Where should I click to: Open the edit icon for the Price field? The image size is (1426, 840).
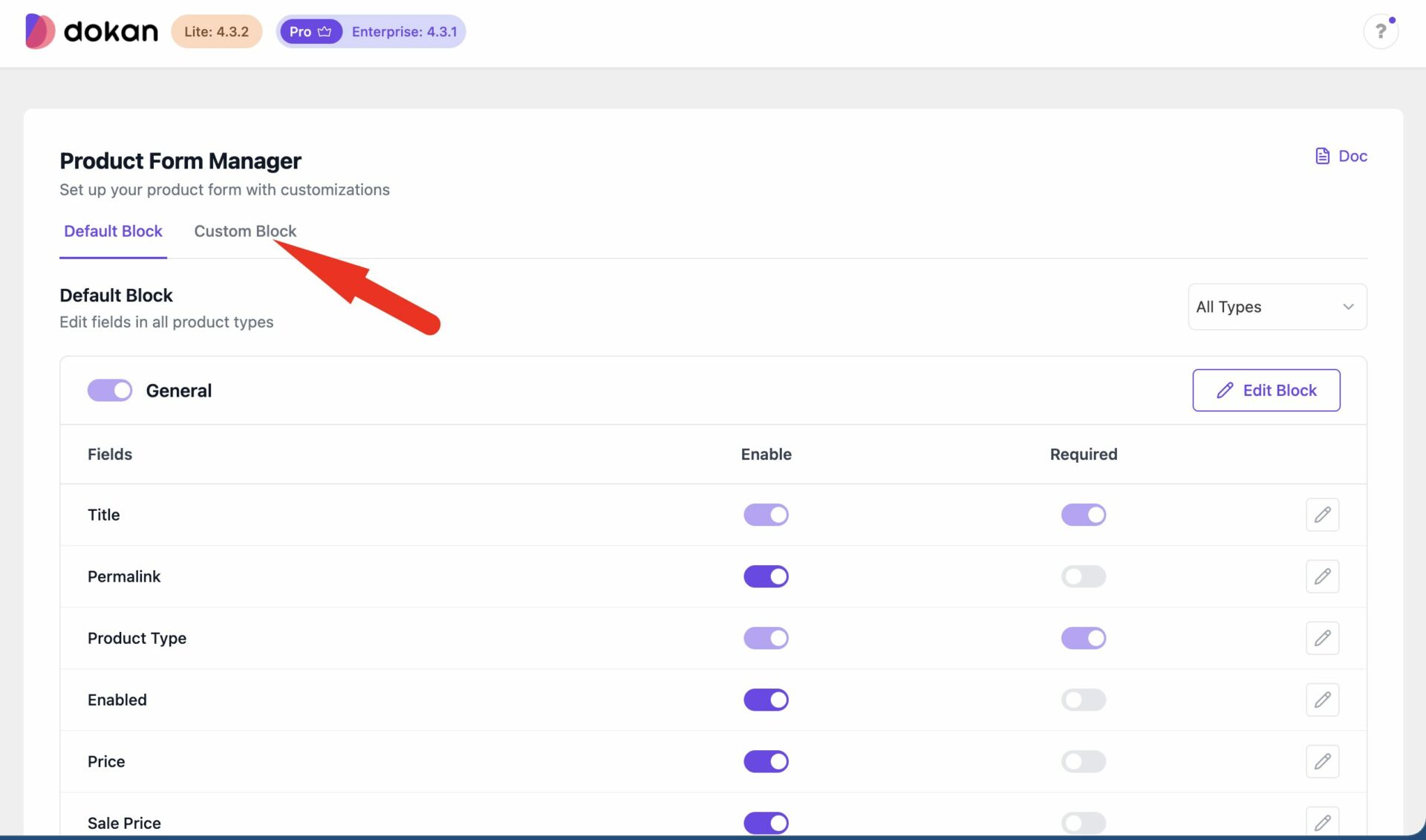point(1322,761)
